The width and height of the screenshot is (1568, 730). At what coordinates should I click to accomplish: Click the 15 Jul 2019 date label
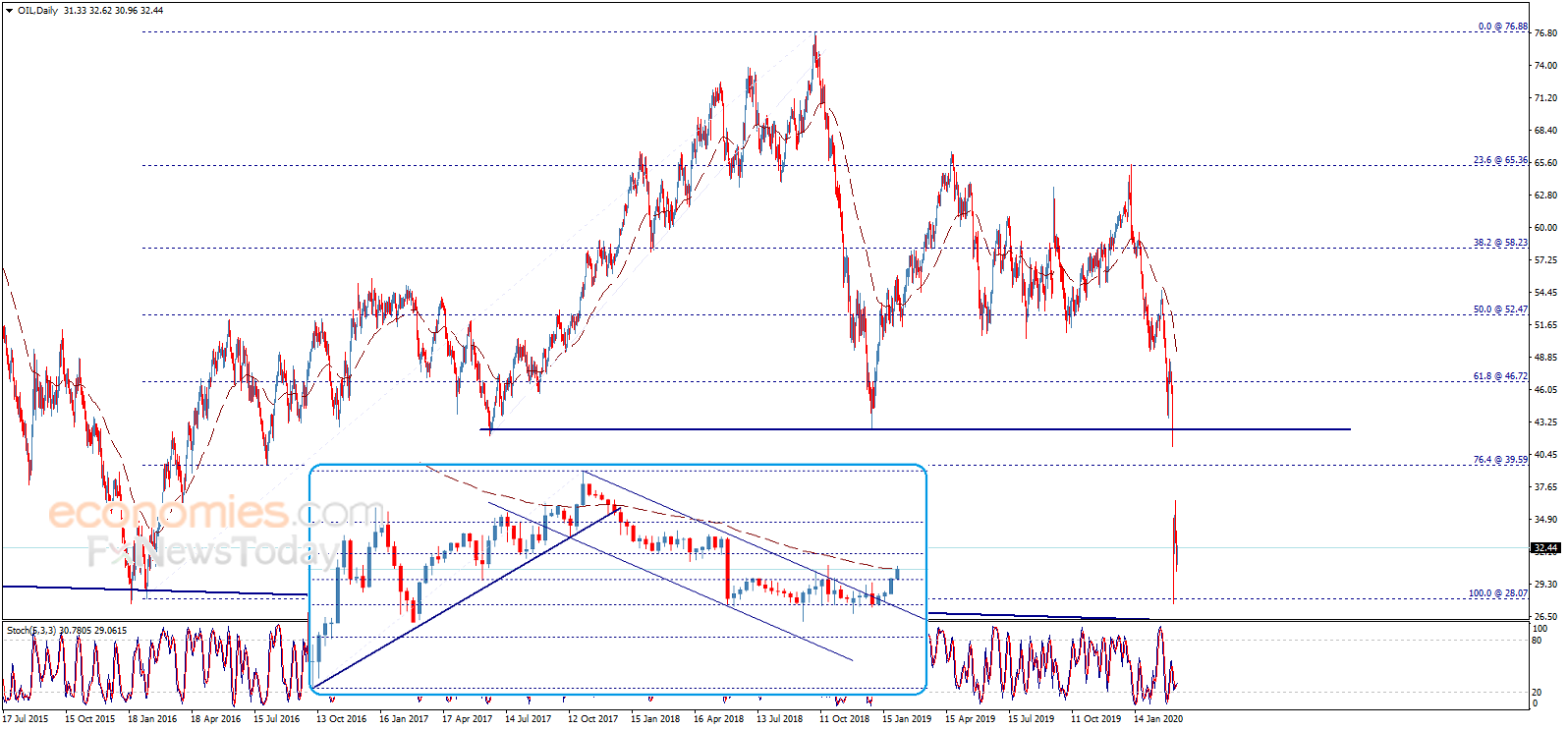click(1032, 719)
